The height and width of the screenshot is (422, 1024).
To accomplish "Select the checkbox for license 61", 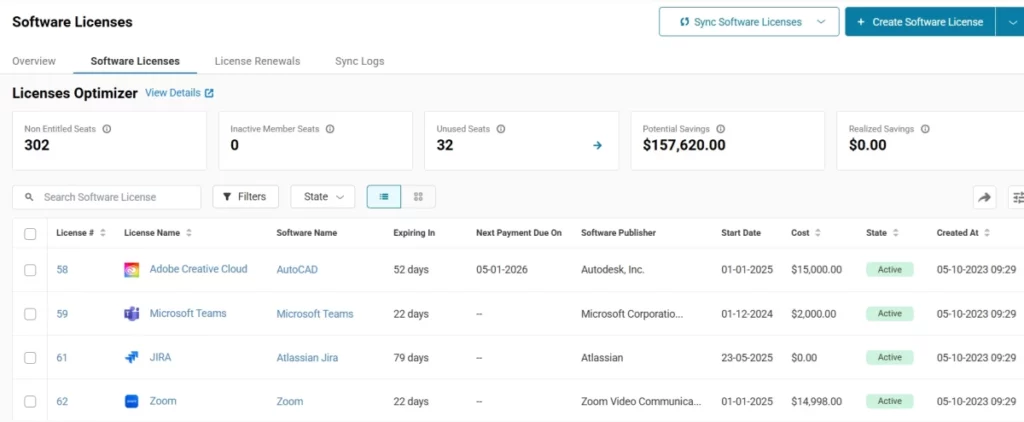I will pyautogui.click(x=30, y=358).
